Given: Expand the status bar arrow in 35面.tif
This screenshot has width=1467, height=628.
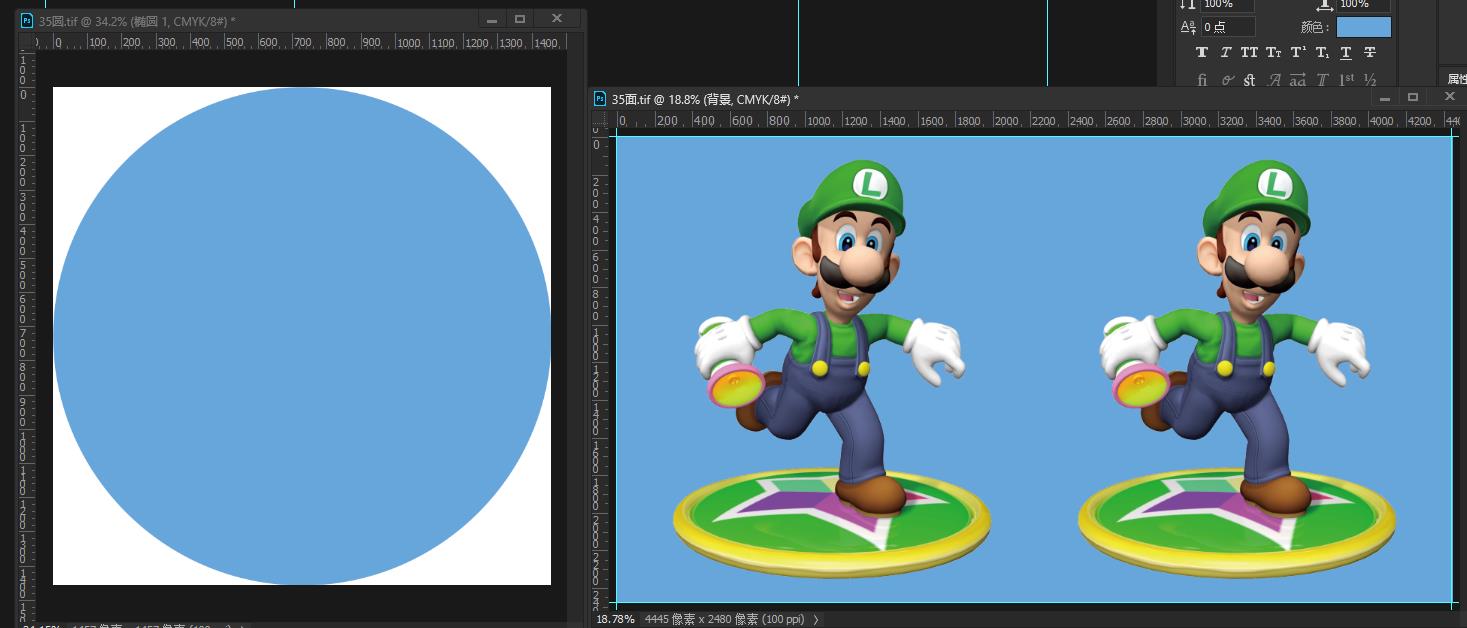Looking at the screenshot, I should (816, 620).
